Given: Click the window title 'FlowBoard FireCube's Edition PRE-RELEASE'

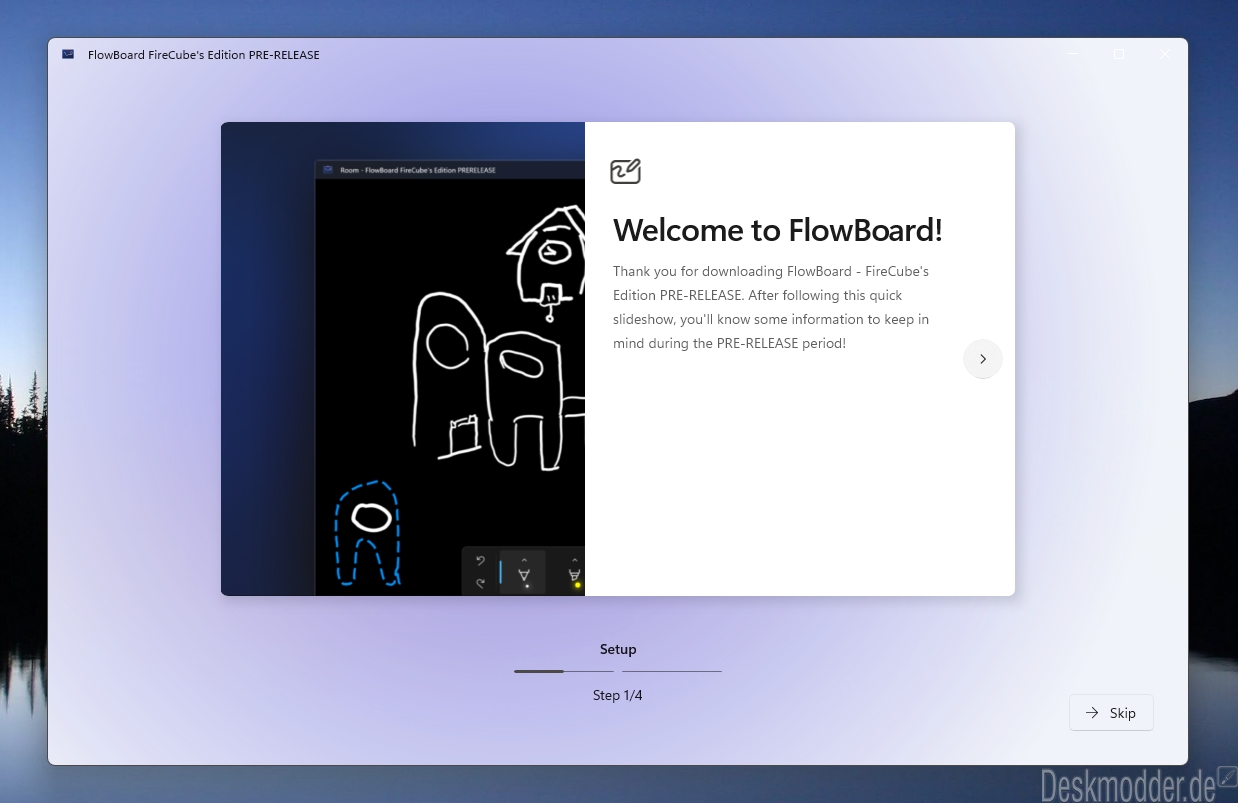Looking at the screenshot, I should [204, 55].
